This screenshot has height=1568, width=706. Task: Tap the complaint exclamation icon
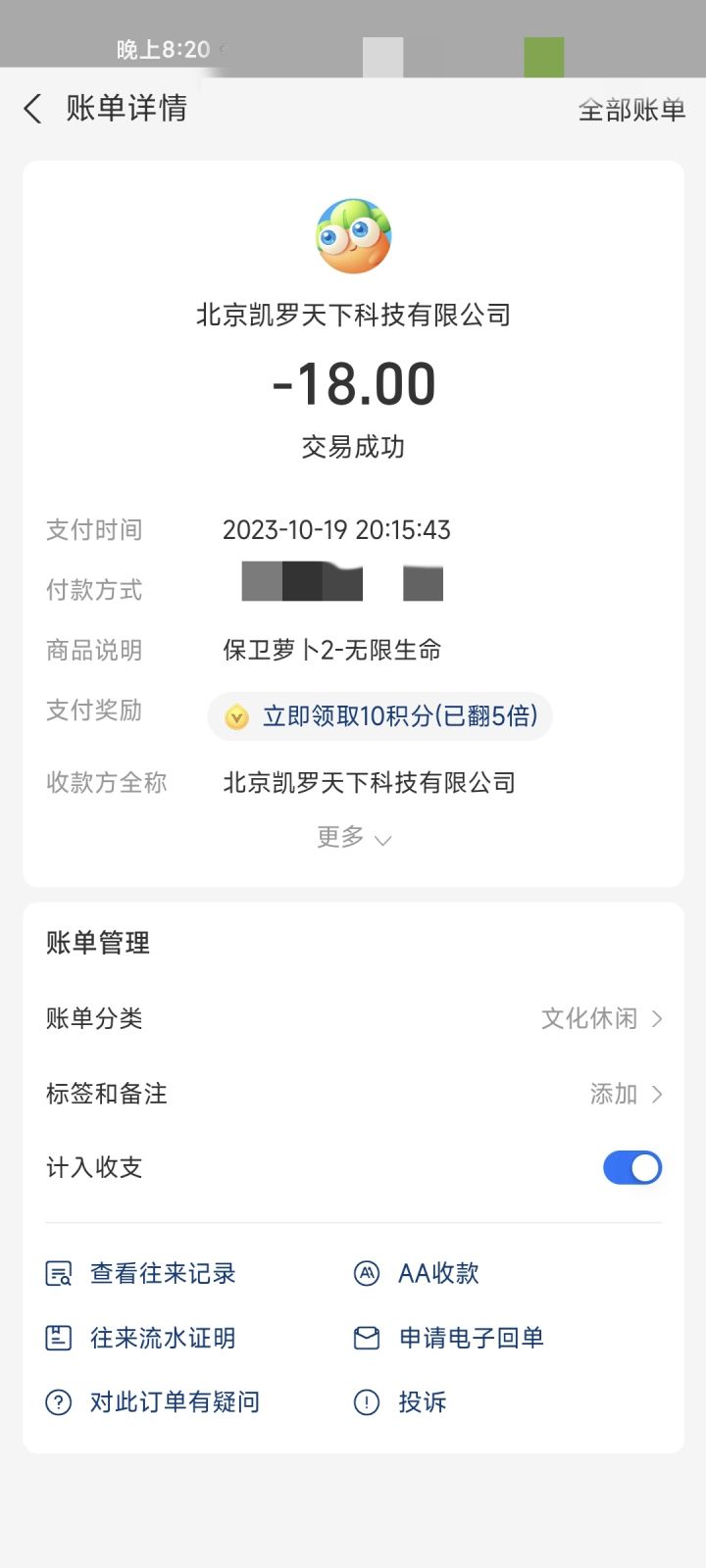[x=367, y=1402]
